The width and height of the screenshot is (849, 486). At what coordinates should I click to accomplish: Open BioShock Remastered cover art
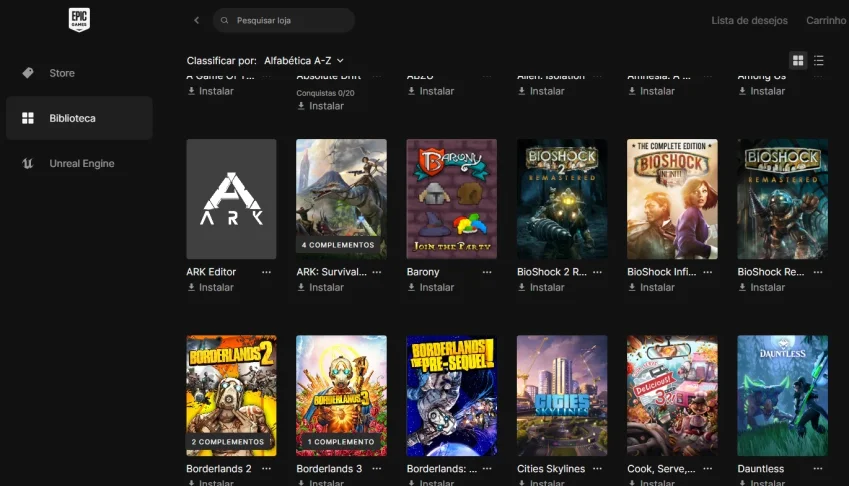[x=782, y=199]
